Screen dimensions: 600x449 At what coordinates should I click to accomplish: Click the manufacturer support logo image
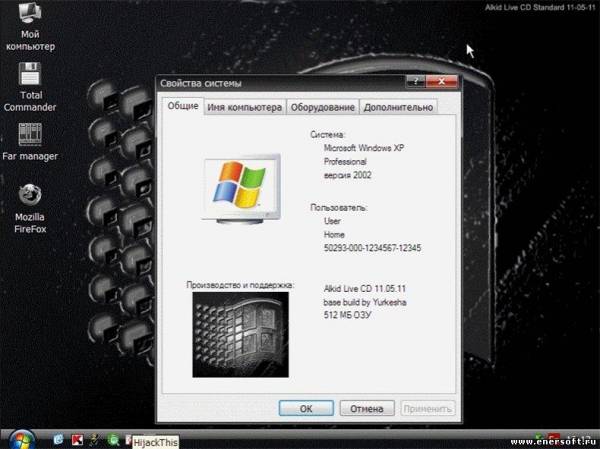tap(241, 335)
